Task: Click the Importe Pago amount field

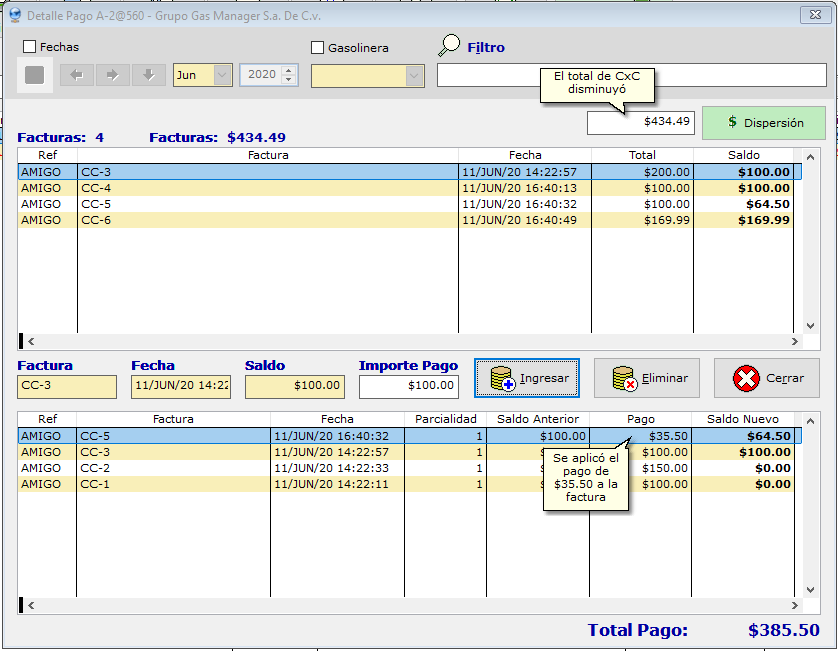Action: point(408,386)
